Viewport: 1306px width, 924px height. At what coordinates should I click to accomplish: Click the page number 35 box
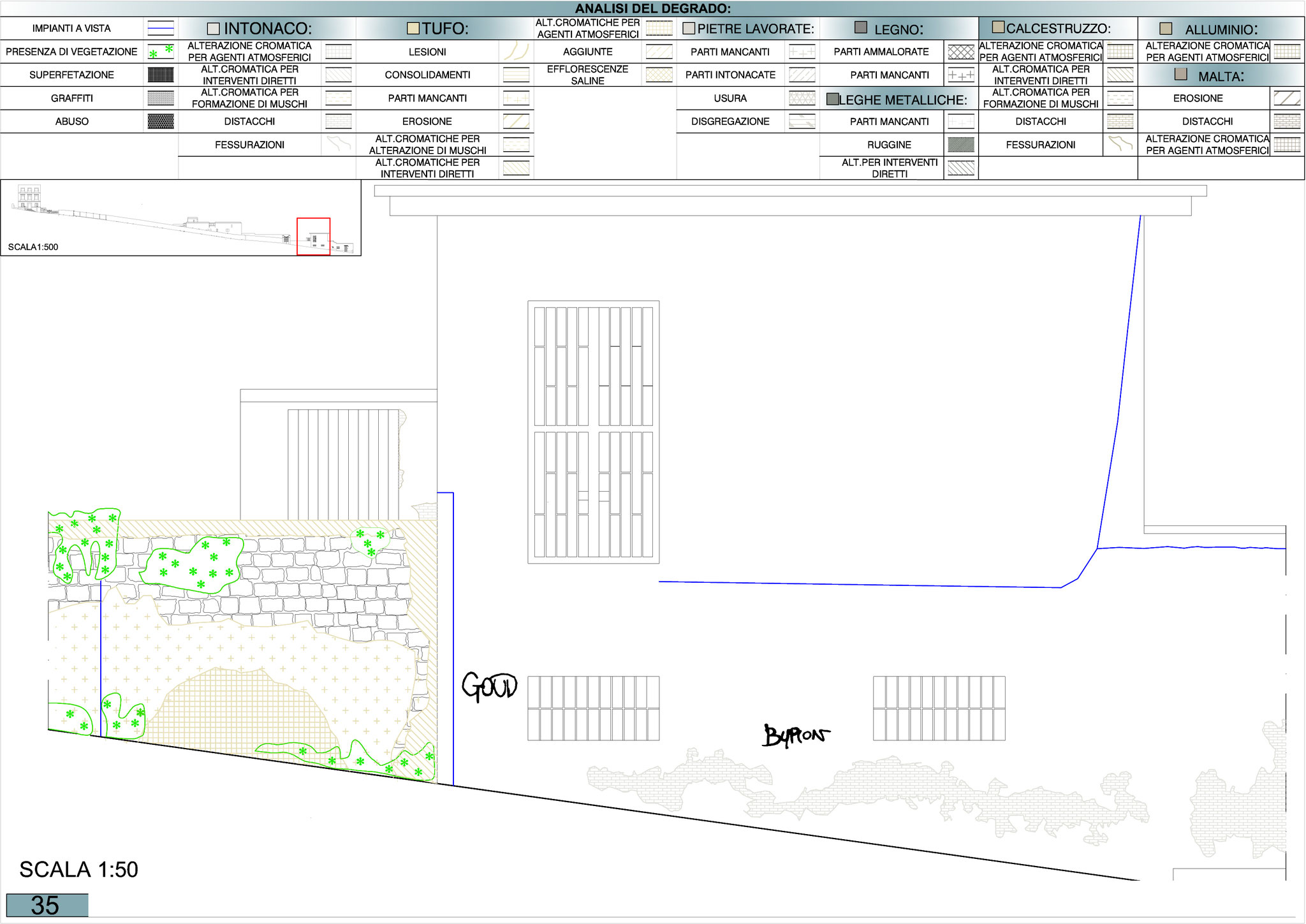[x=47, y=905]
